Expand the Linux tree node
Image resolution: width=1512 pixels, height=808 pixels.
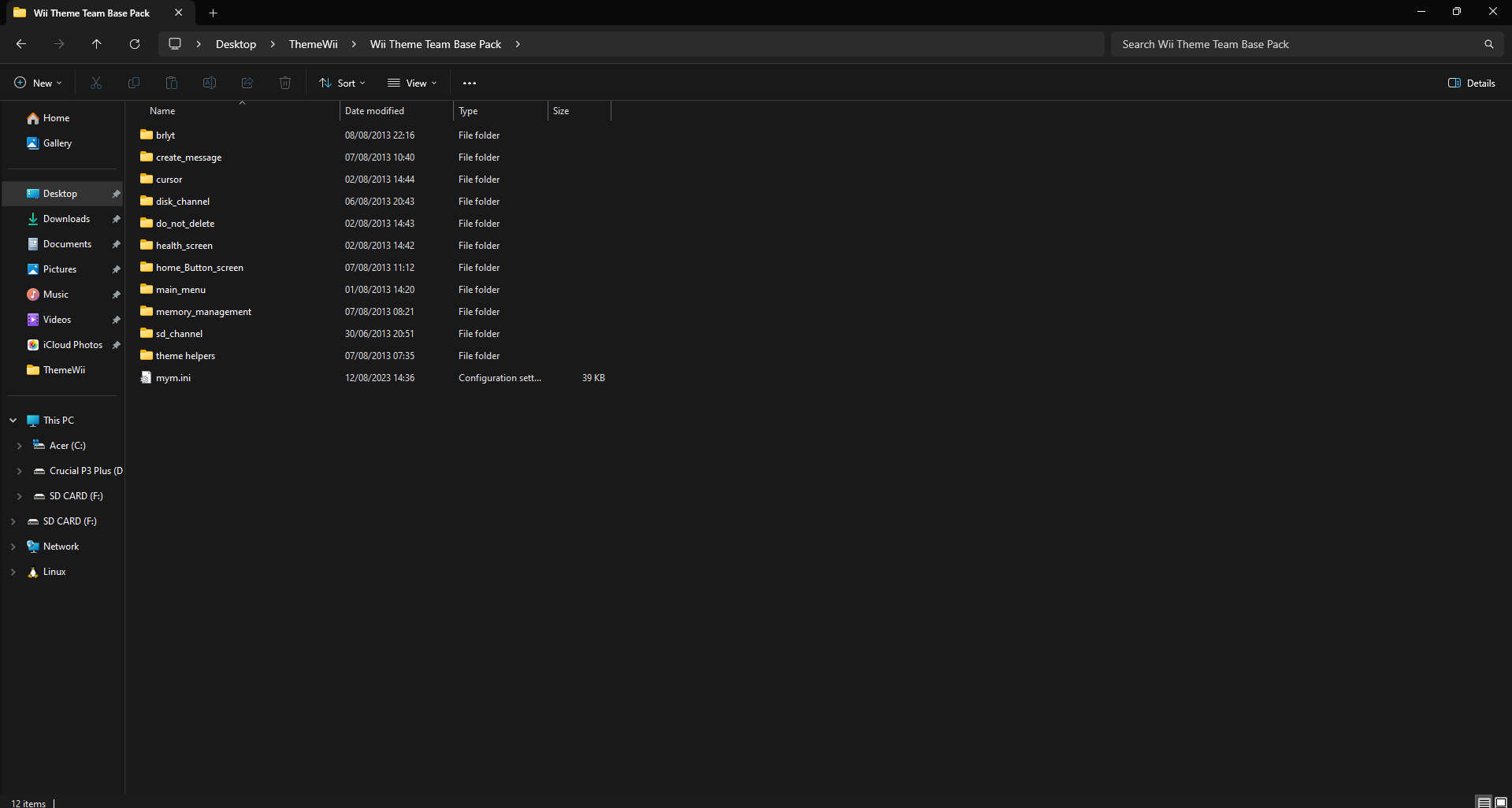pyautogui.click(x=13, y=572)
